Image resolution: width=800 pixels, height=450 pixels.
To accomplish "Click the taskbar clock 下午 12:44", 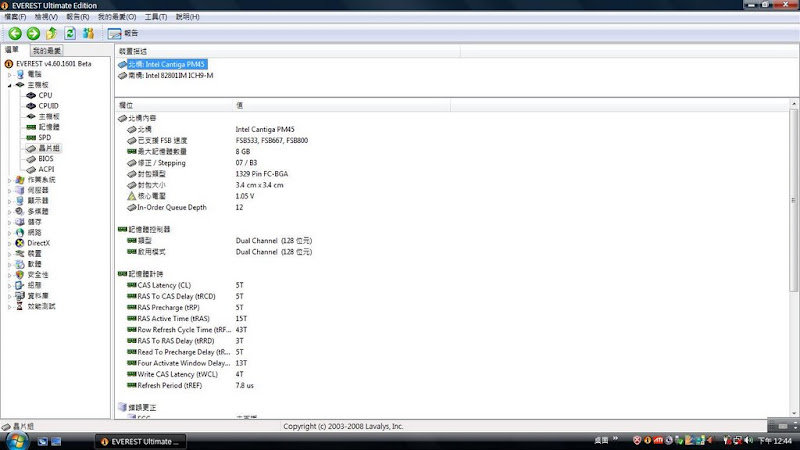I will pos(774,441).
